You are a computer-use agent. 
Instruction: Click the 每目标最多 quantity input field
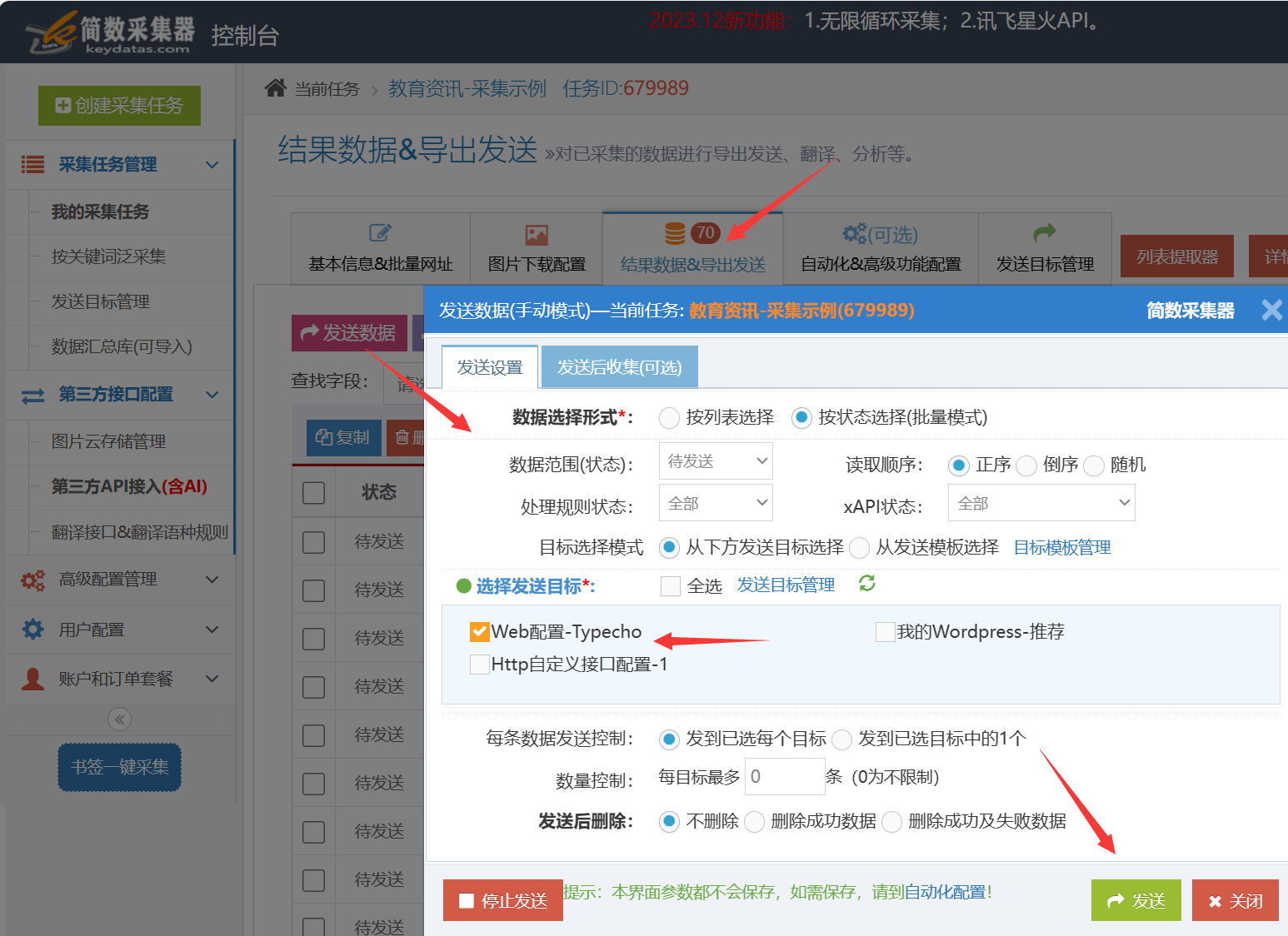(785, 776)
